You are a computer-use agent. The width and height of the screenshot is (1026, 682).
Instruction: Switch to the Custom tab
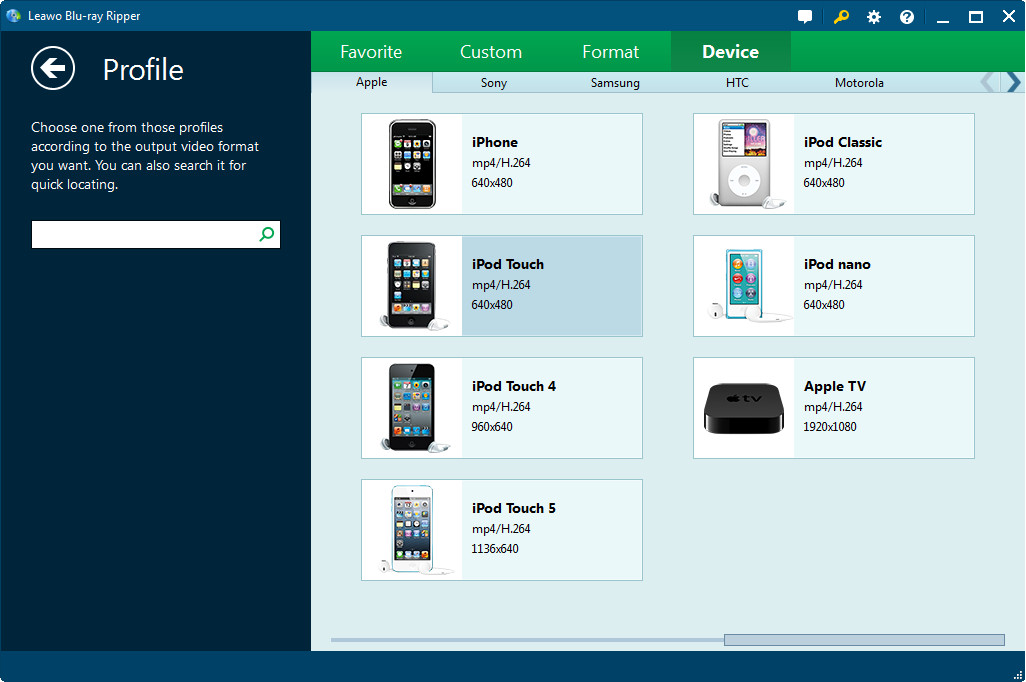click(x=491, y=52)
